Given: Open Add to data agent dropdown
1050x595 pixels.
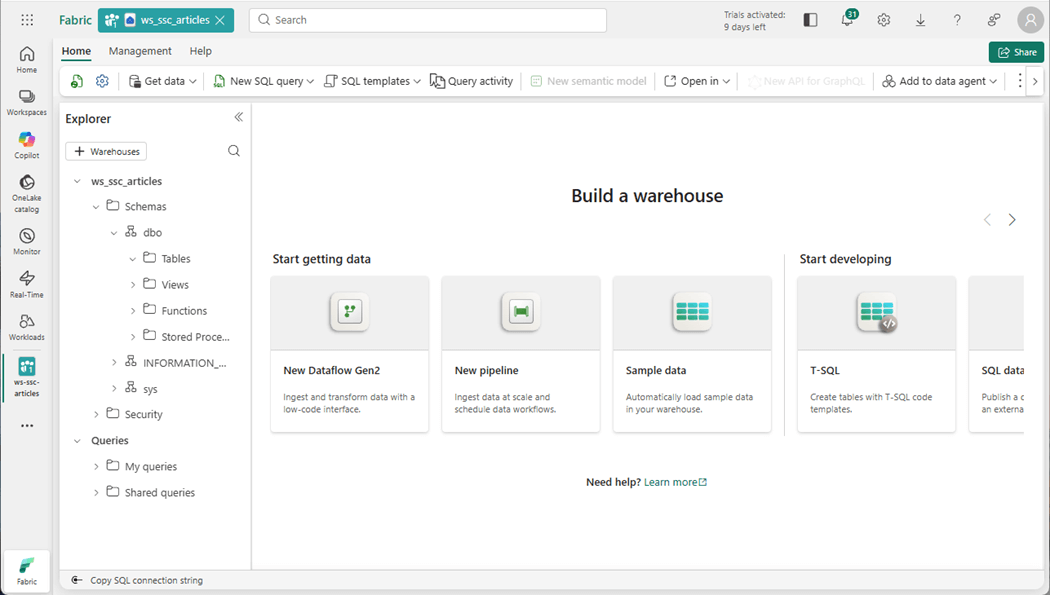Looking at the screenshot, I should [940, 81].
